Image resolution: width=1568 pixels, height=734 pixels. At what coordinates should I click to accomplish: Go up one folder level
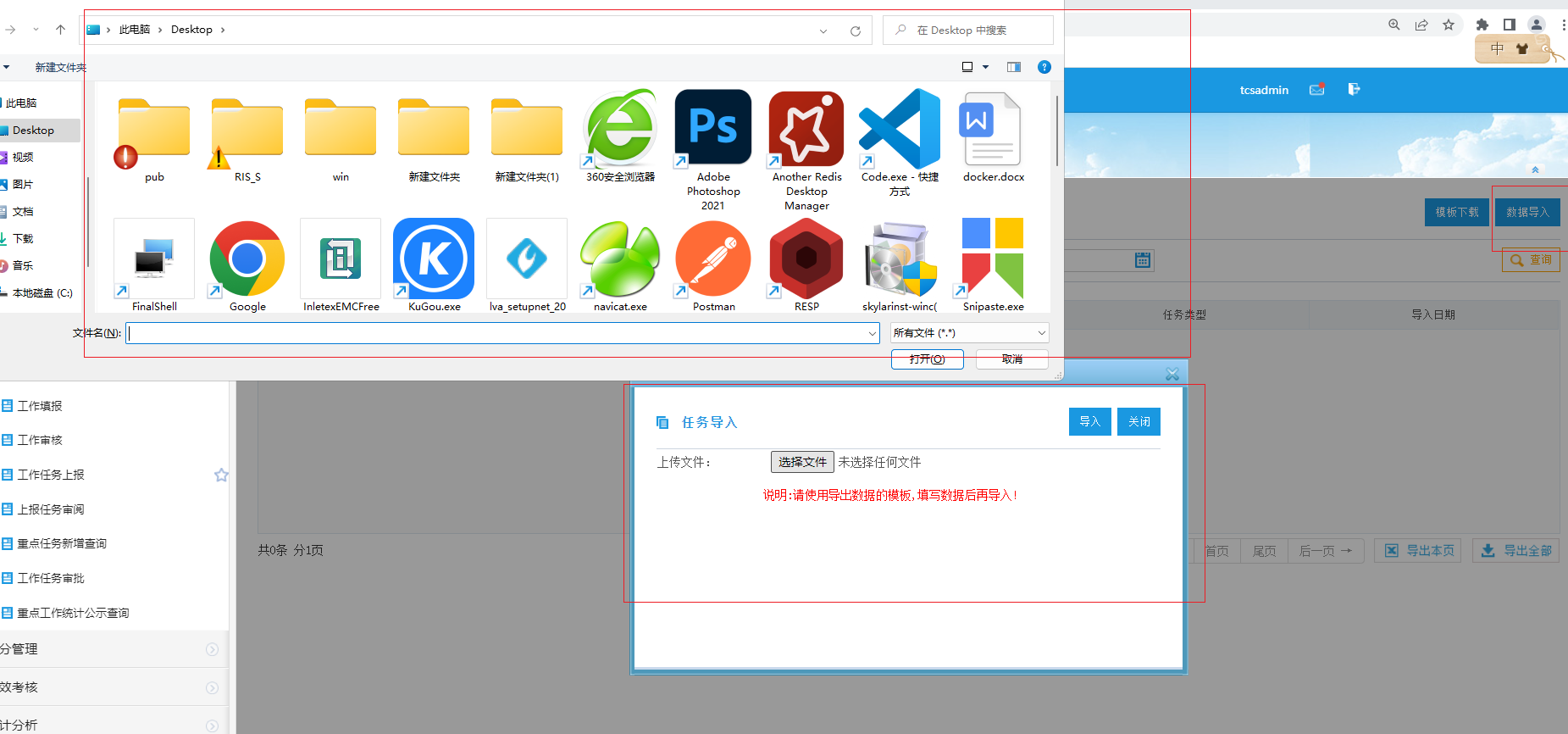(x=60, y=30)
